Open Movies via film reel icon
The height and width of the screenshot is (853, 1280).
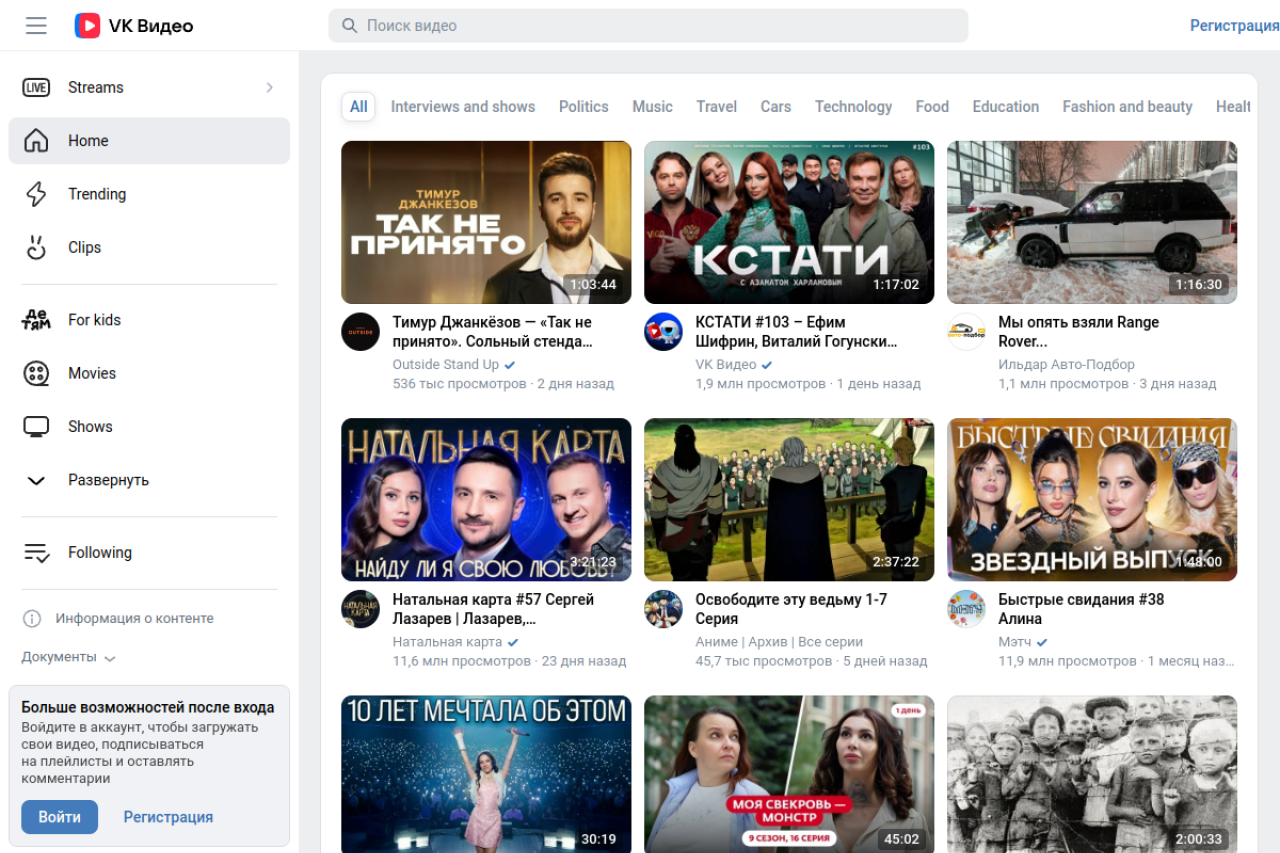pos(36,374)
